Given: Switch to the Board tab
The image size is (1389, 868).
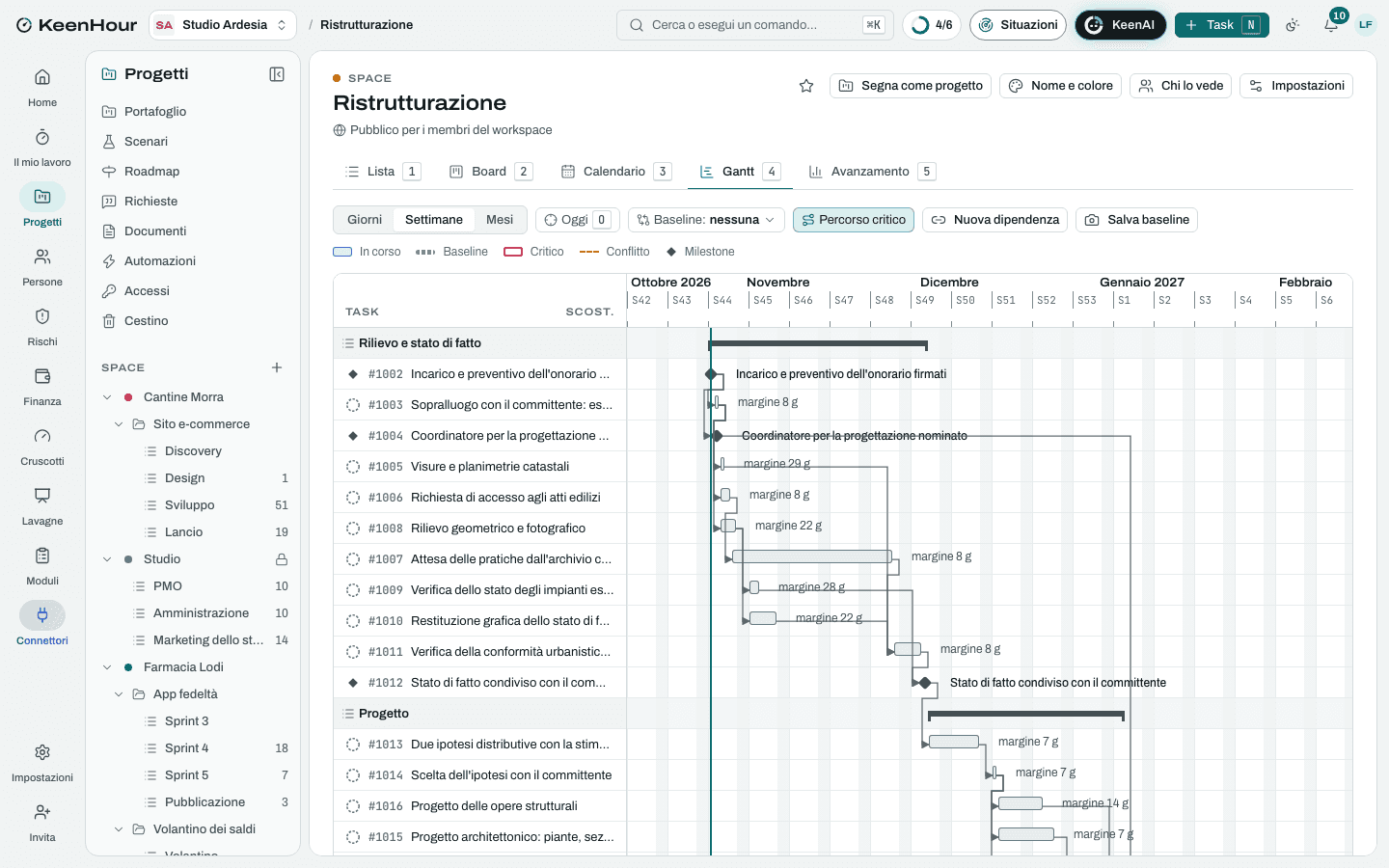Looking at the screenshot, I should coord(490,172).
